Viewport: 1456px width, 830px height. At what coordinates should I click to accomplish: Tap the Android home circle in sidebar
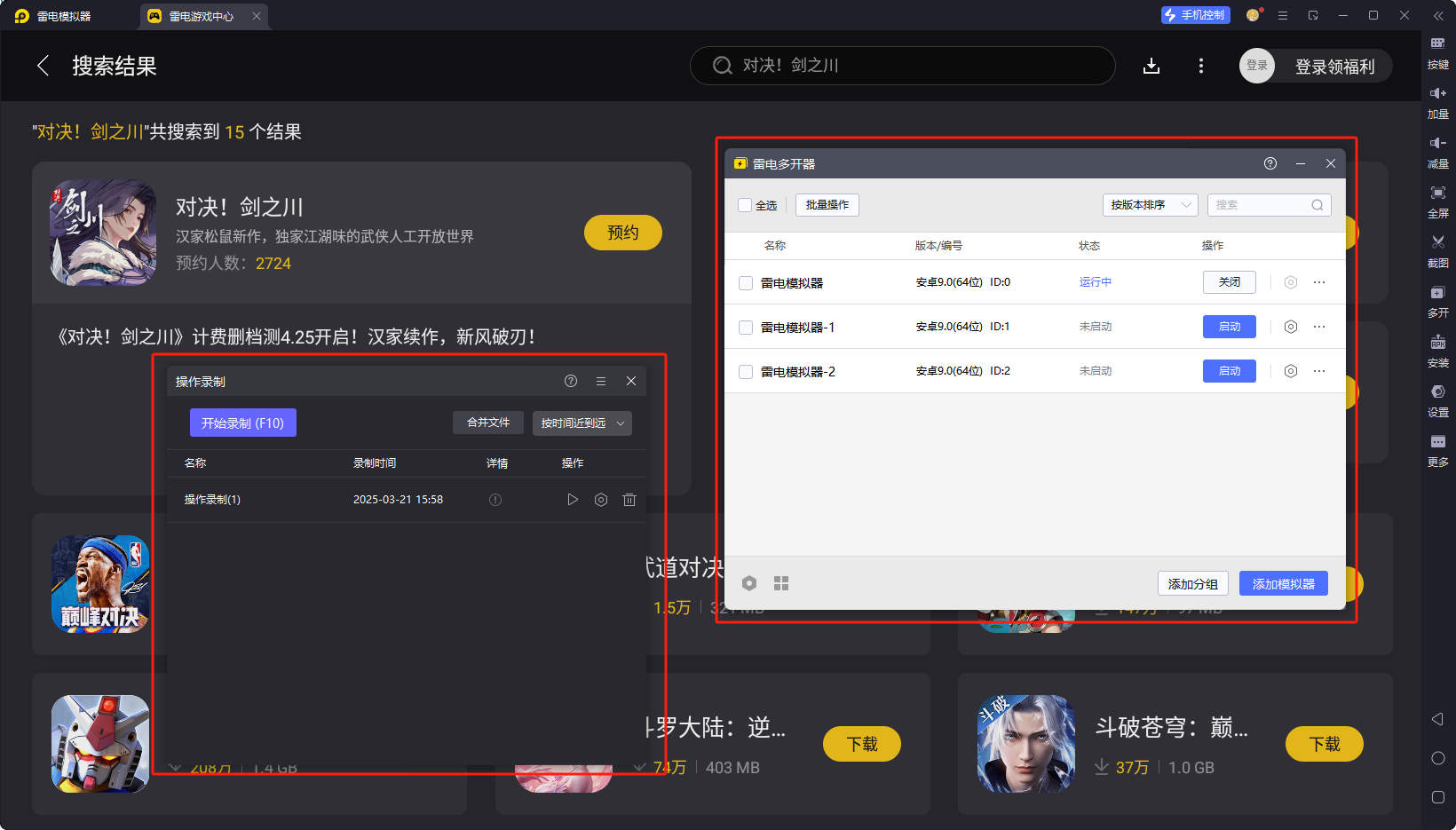pyautogui.click(x=1437, y=758)
